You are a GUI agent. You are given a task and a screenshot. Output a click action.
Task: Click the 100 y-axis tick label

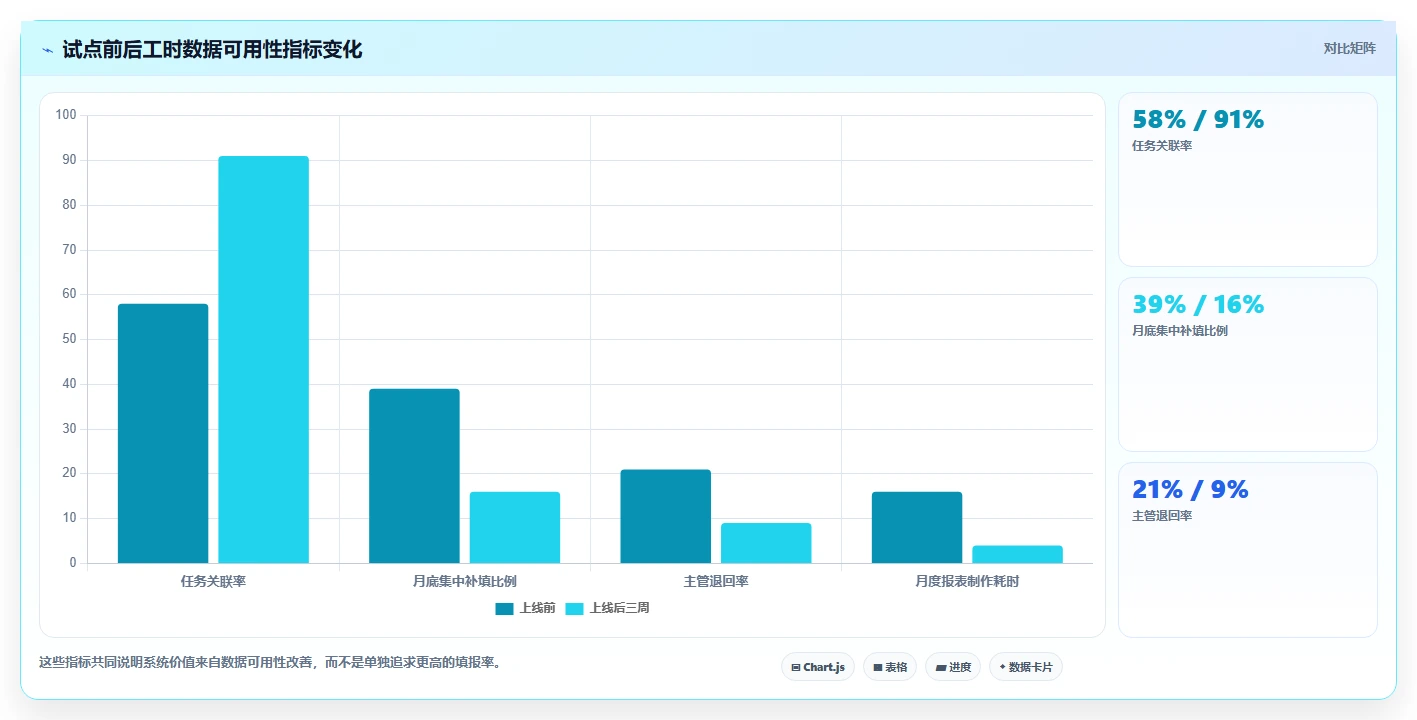tap(66, 115)
